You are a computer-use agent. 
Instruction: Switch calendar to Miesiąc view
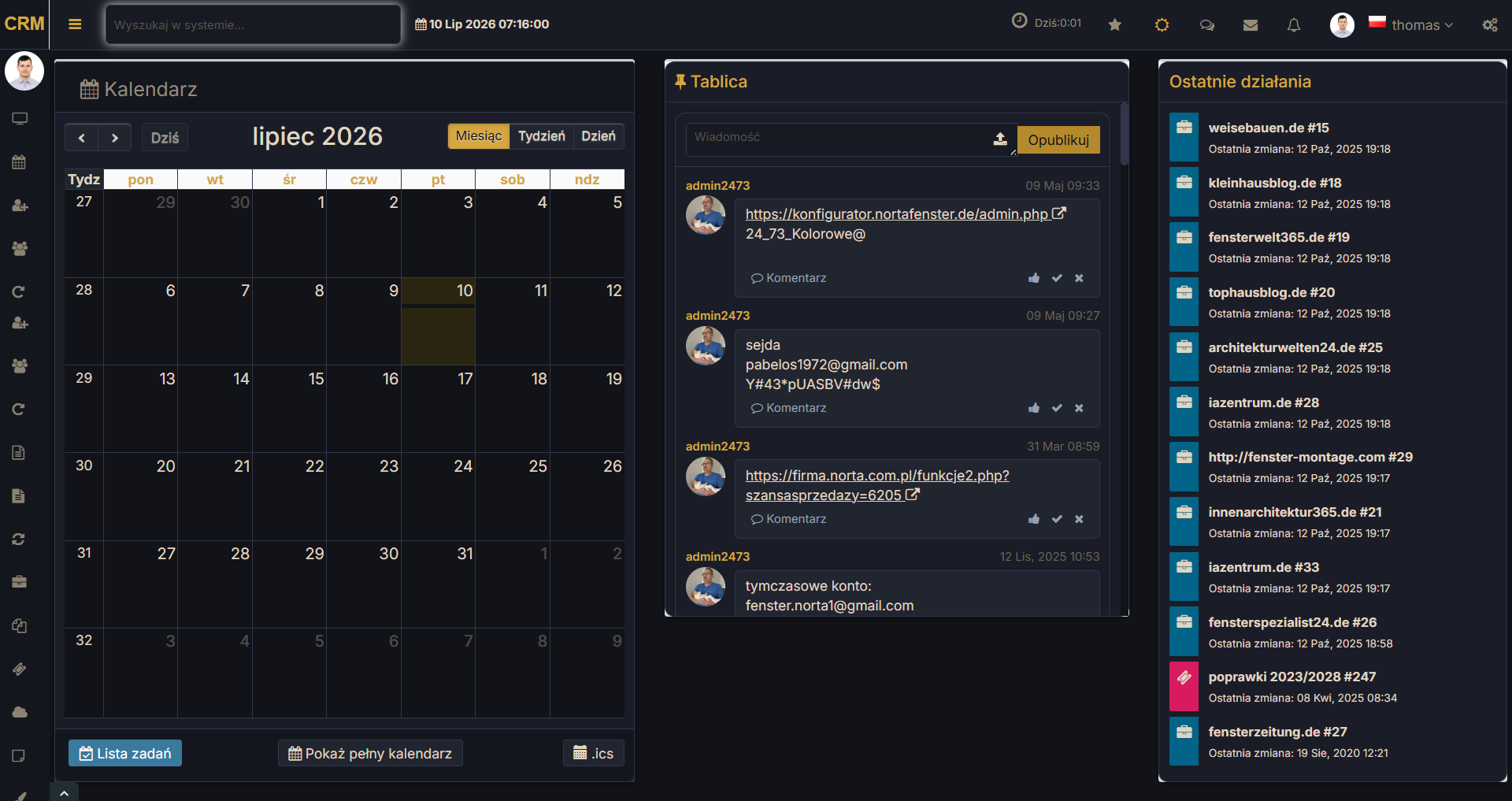tap(479, 136)
